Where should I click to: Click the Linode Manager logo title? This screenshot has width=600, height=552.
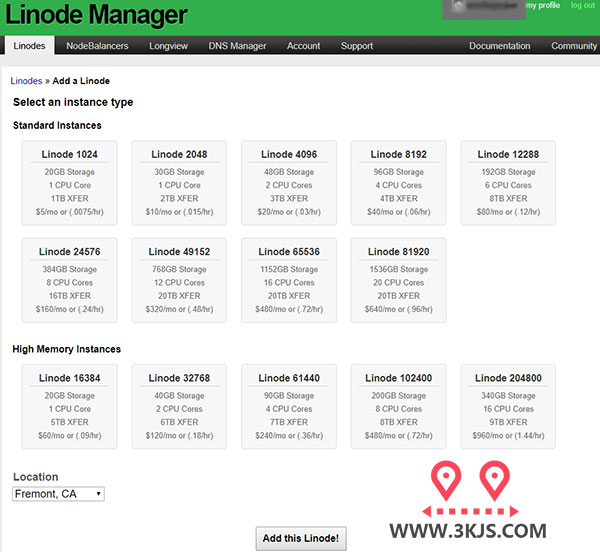[x=96, y=15]
